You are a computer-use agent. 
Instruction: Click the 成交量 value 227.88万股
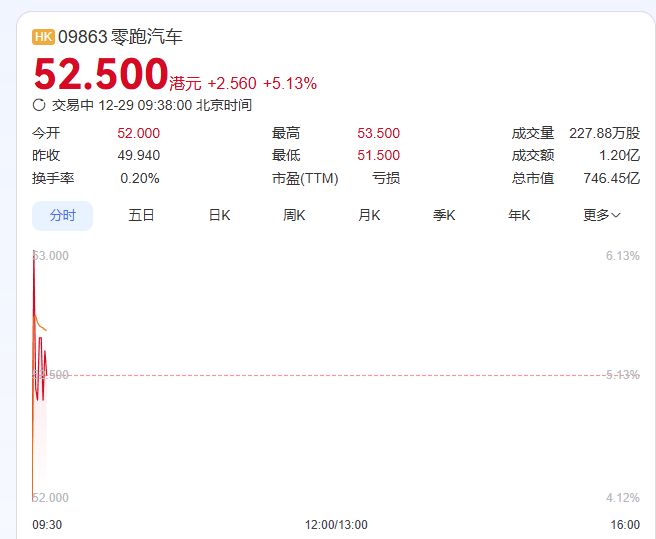click(605, 133)
